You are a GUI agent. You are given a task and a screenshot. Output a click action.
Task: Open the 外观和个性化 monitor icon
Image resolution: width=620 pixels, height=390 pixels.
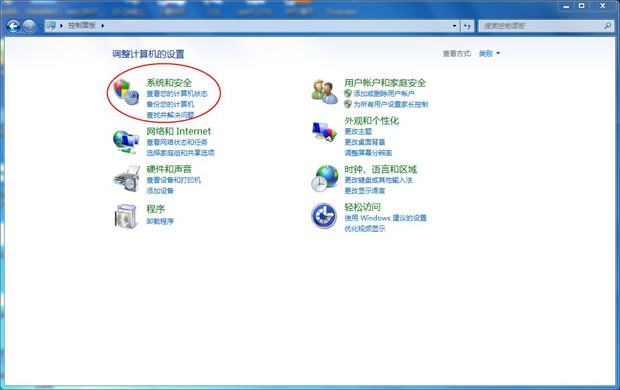tap(324, 131)
